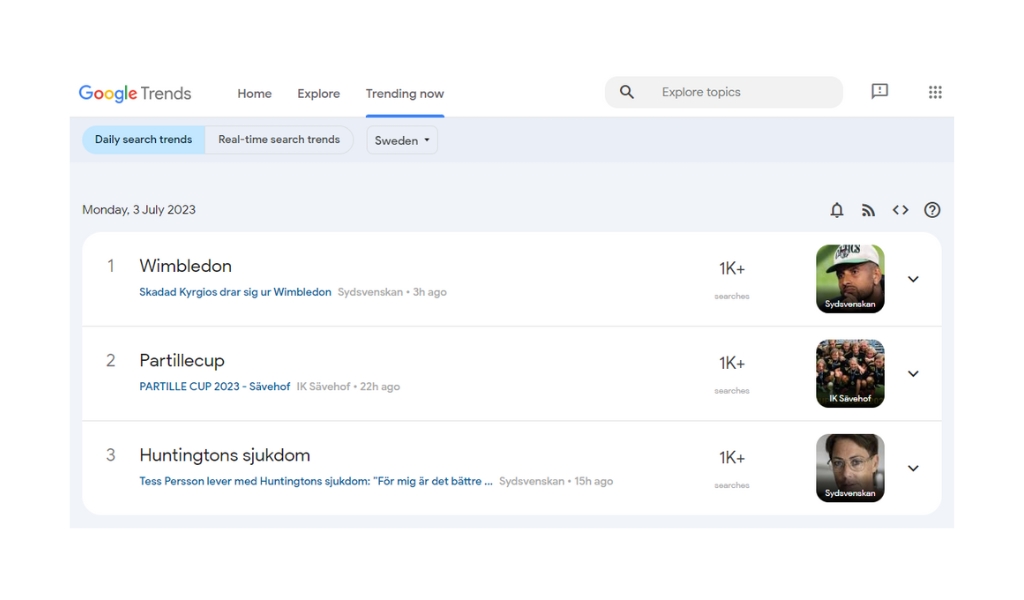
Task: Open the Sweden country dropdown
Action: click(x=402, y=140)
